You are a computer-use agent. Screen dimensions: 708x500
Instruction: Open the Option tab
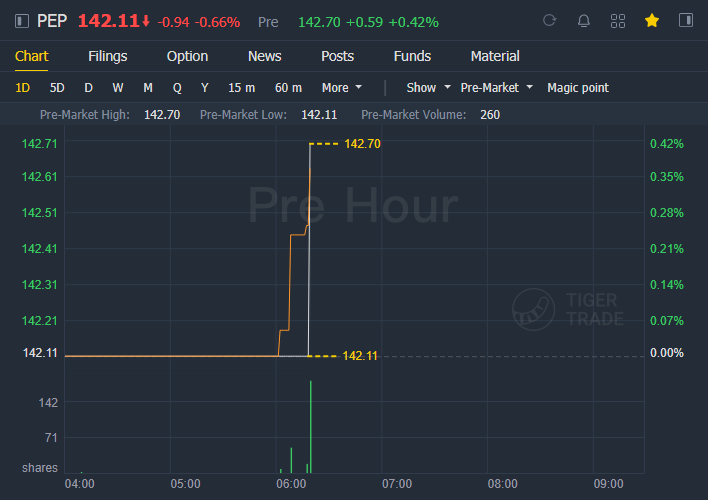click(187, 56)
